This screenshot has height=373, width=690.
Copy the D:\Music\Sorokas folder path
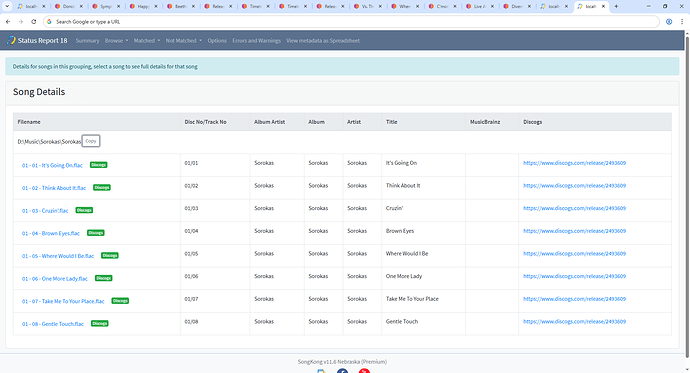(x=91, y=141)
